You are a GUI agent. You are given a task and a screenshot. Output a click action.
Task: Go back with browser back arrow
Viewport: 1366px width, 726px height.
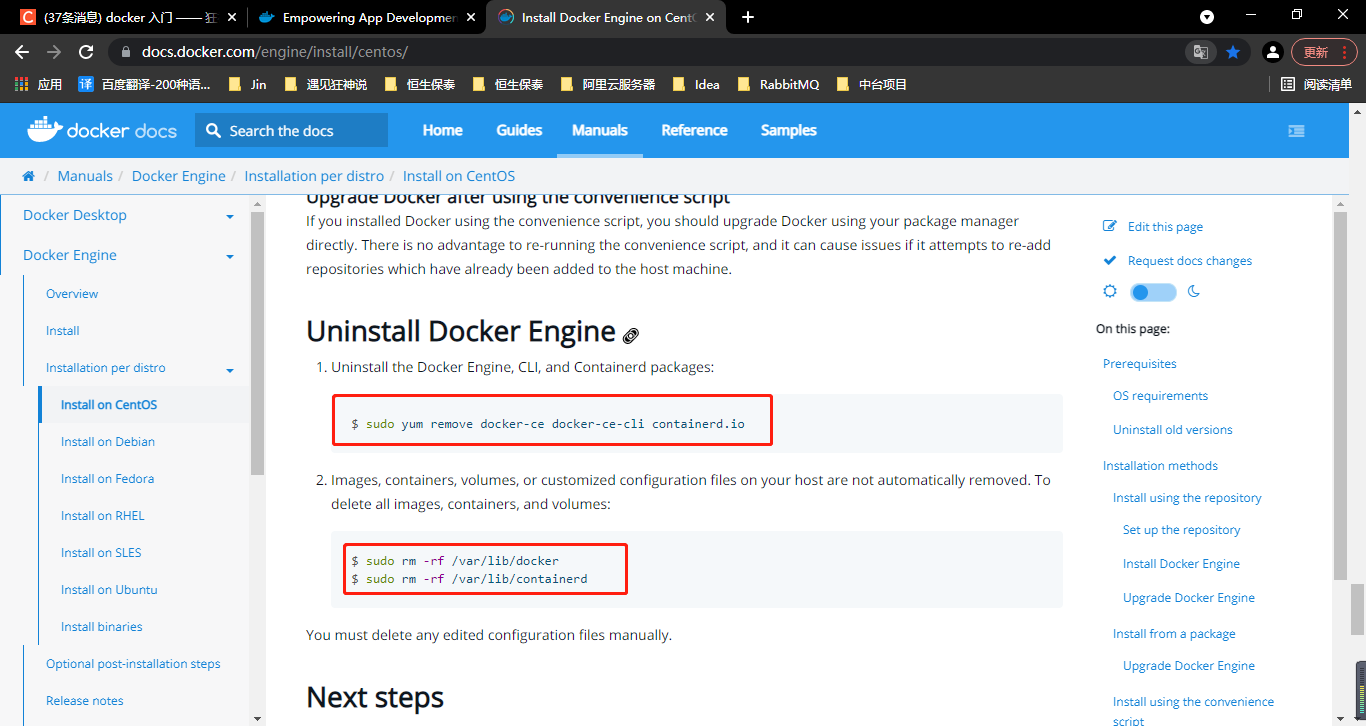pyautogui.click(x=22, y=52)
